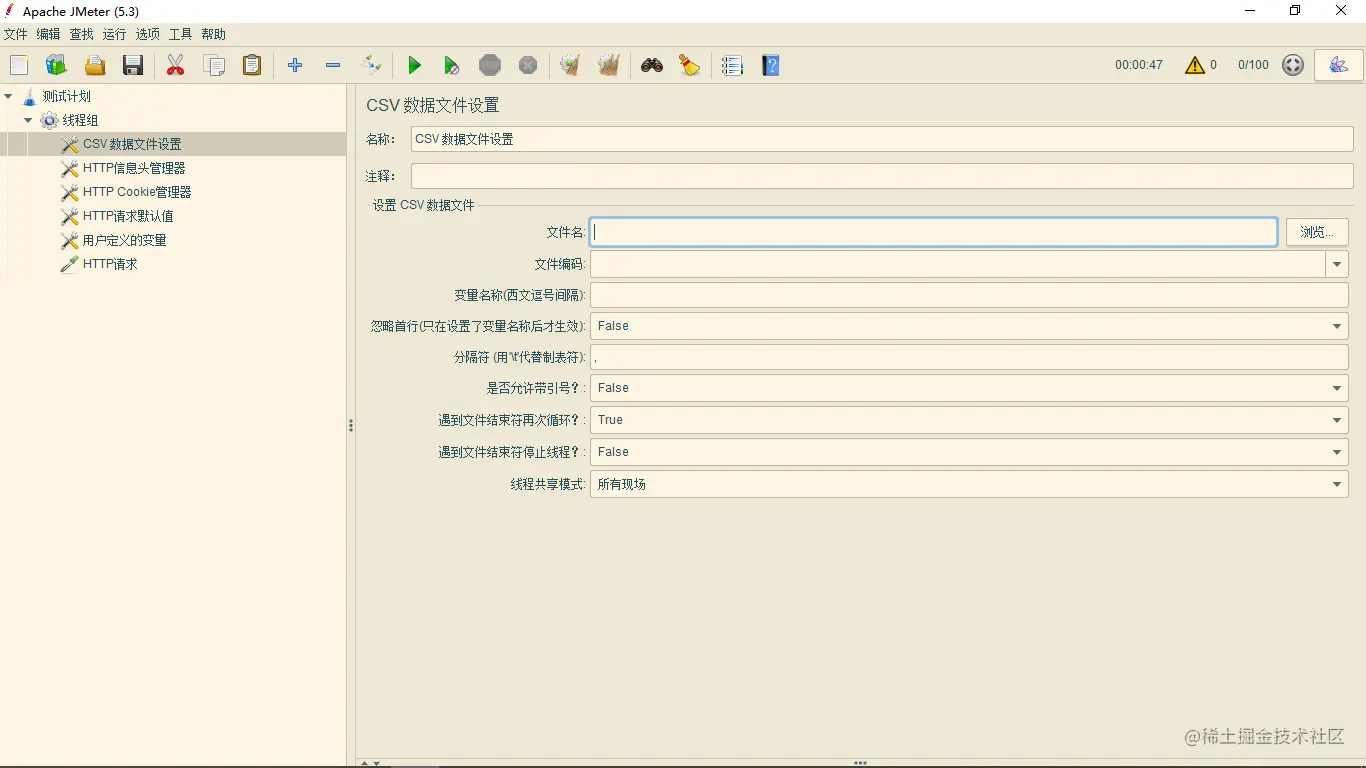This screenshot has height=768, width=1366.
Task: Click the Paste clipboard toolbar icon
Action: pyautogui.click(x=251, y=65)
